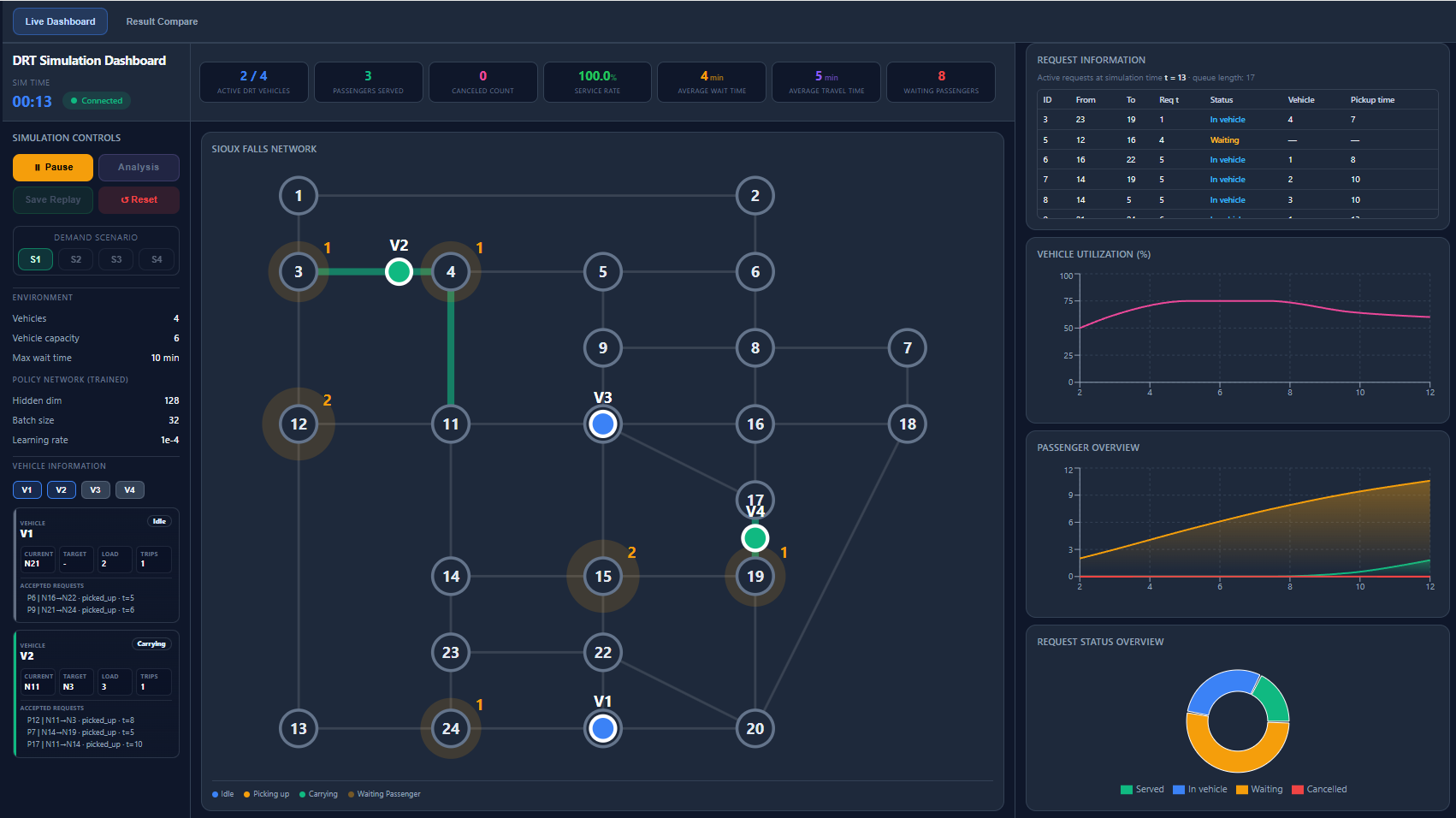Click the V1 vehicle marker near node 24
Screen dimensions: 1456x818
pos(603,728)
